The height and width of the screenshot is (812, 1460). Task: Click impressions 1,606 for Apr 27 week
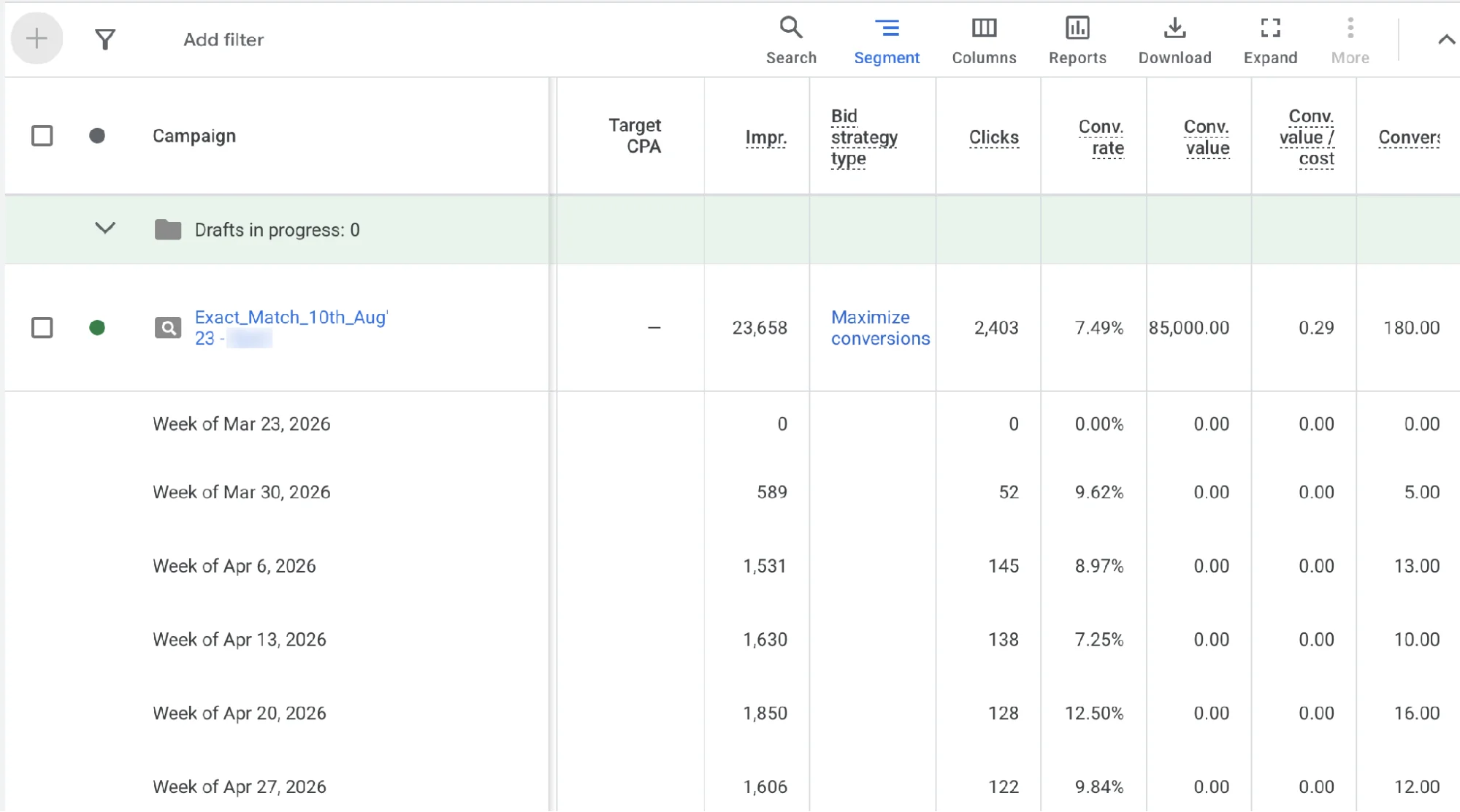(x=765, y=787)
